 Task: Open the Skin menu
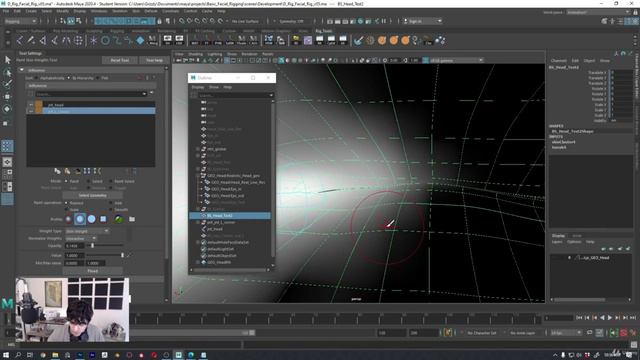click(136, 11)
